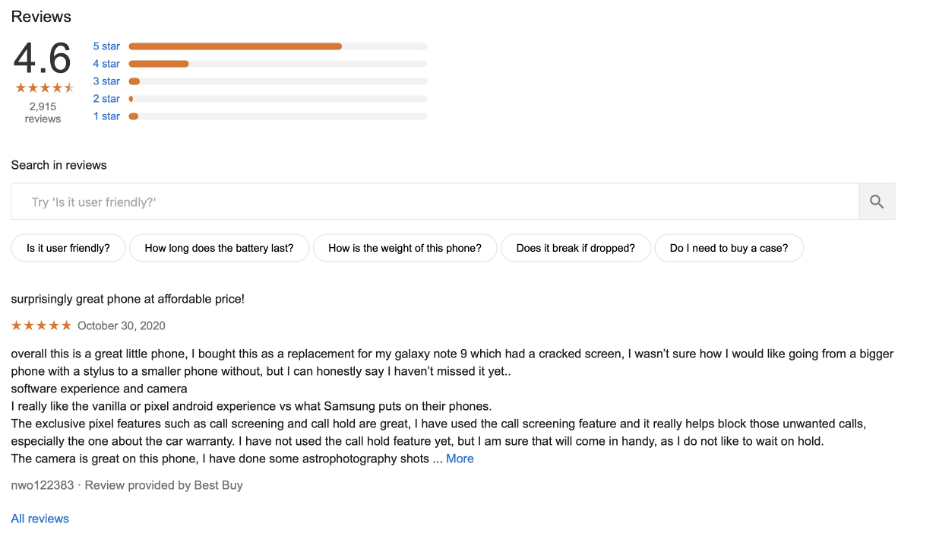Select 'Does it break if dropped?' chip
This screenshot has height=546, width=936.
pos(576,248)
